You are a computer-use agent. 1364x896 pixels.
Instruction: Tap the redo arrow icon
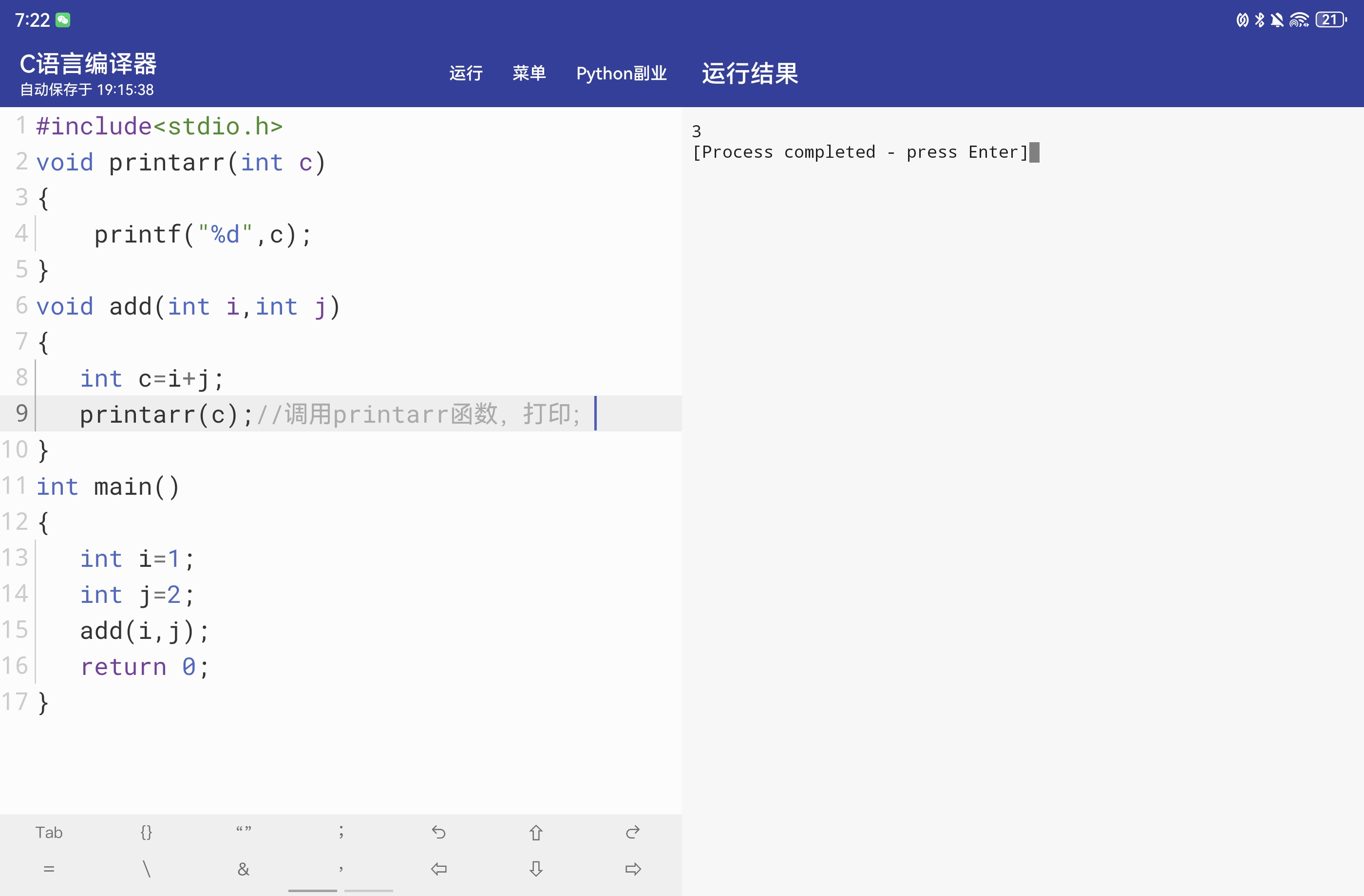click(x=633, y=832)
